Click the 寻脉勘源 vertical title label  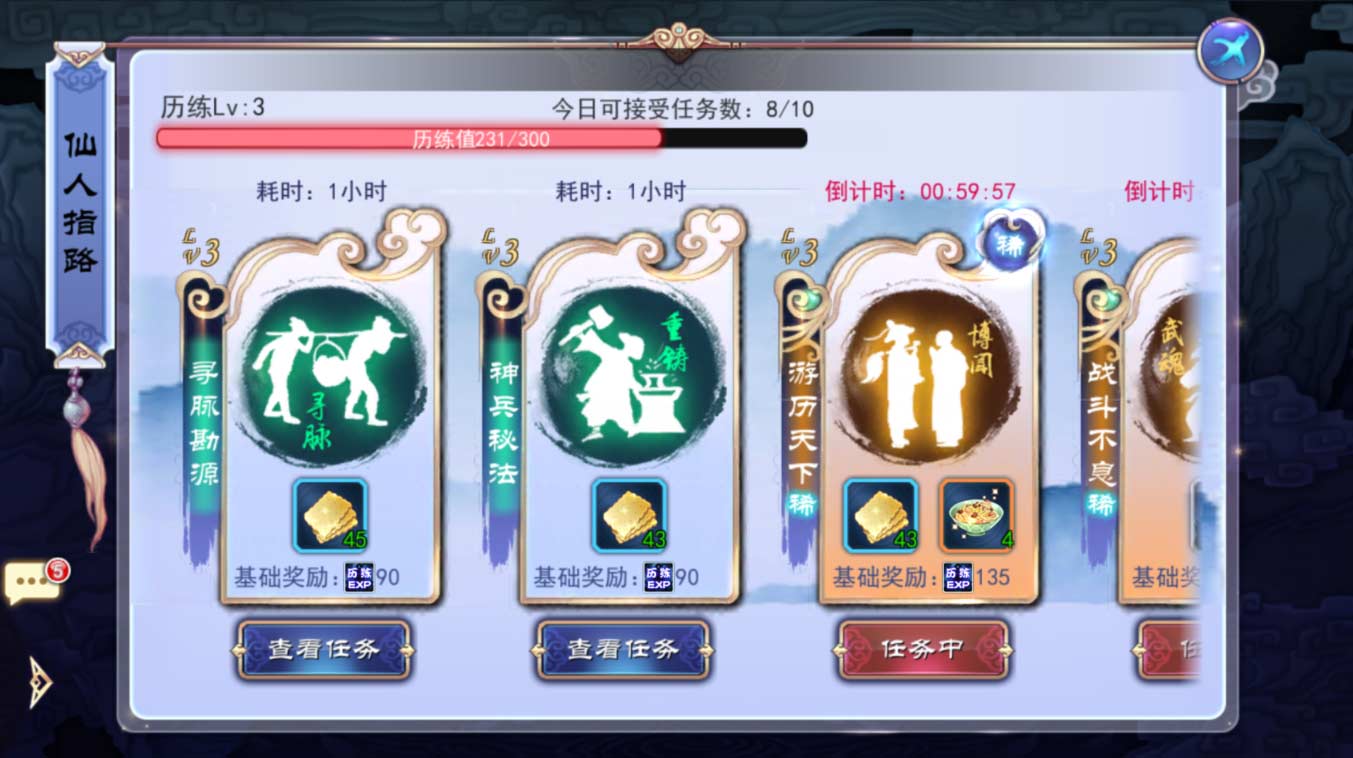click(204, 424)
